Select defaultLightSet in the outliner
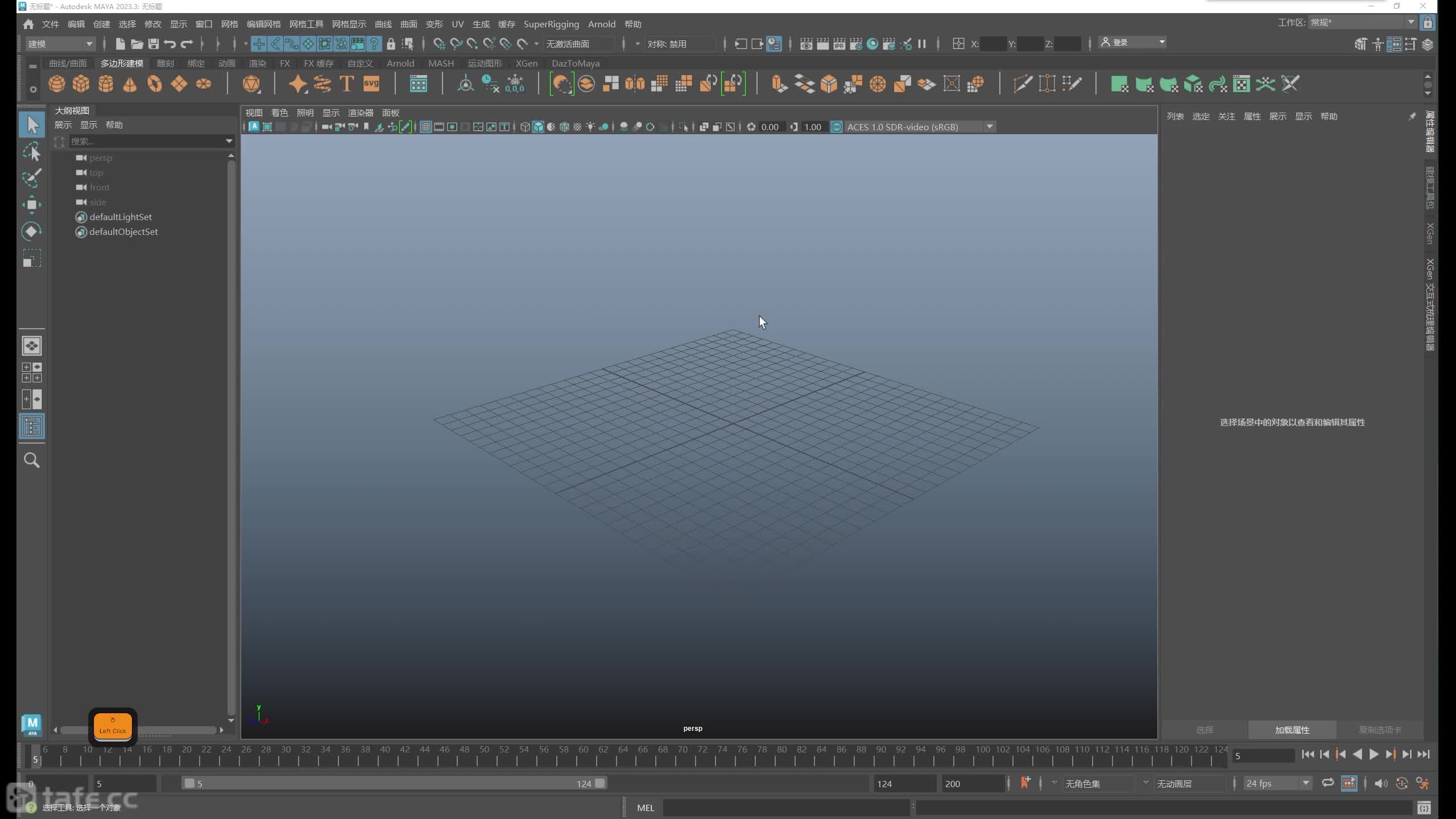This screenshot has width=1456, height=819. [x=121, y=217]
